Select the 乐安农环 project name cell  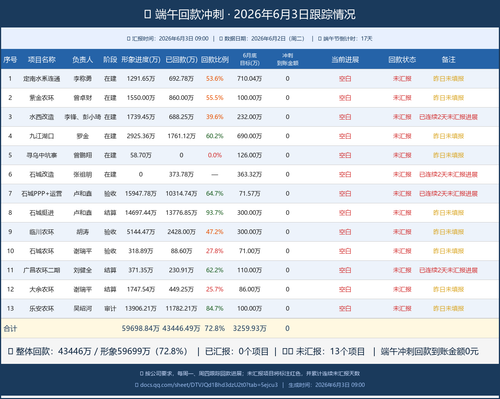point(42,309)
